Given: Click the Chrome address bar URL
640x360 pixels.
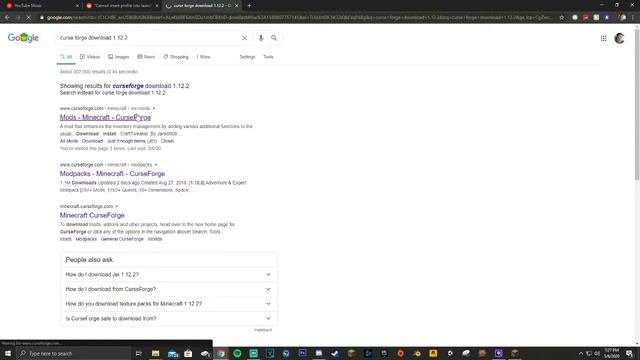Looking at the screenshot, I should 300,18.
